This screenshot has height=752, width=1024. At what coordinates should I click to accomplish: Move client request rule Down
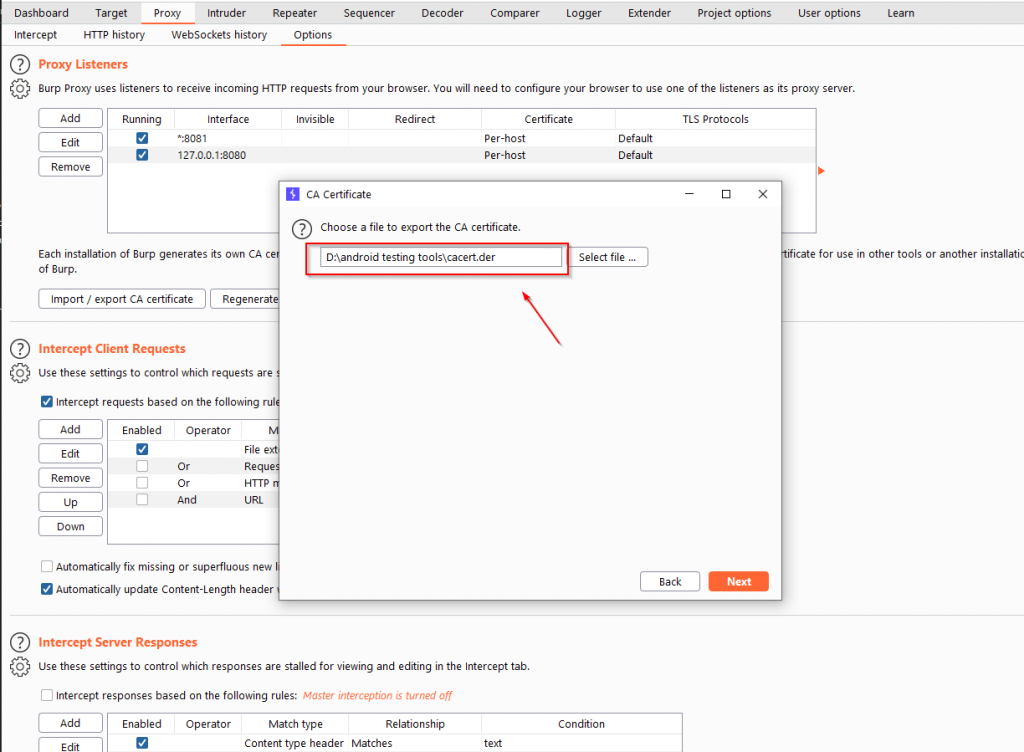[71, 526]
